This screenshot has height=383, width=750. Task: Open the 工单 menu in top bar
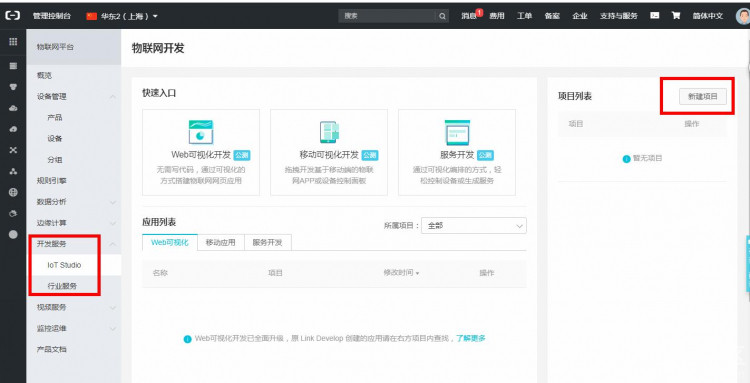pos(524,16)
